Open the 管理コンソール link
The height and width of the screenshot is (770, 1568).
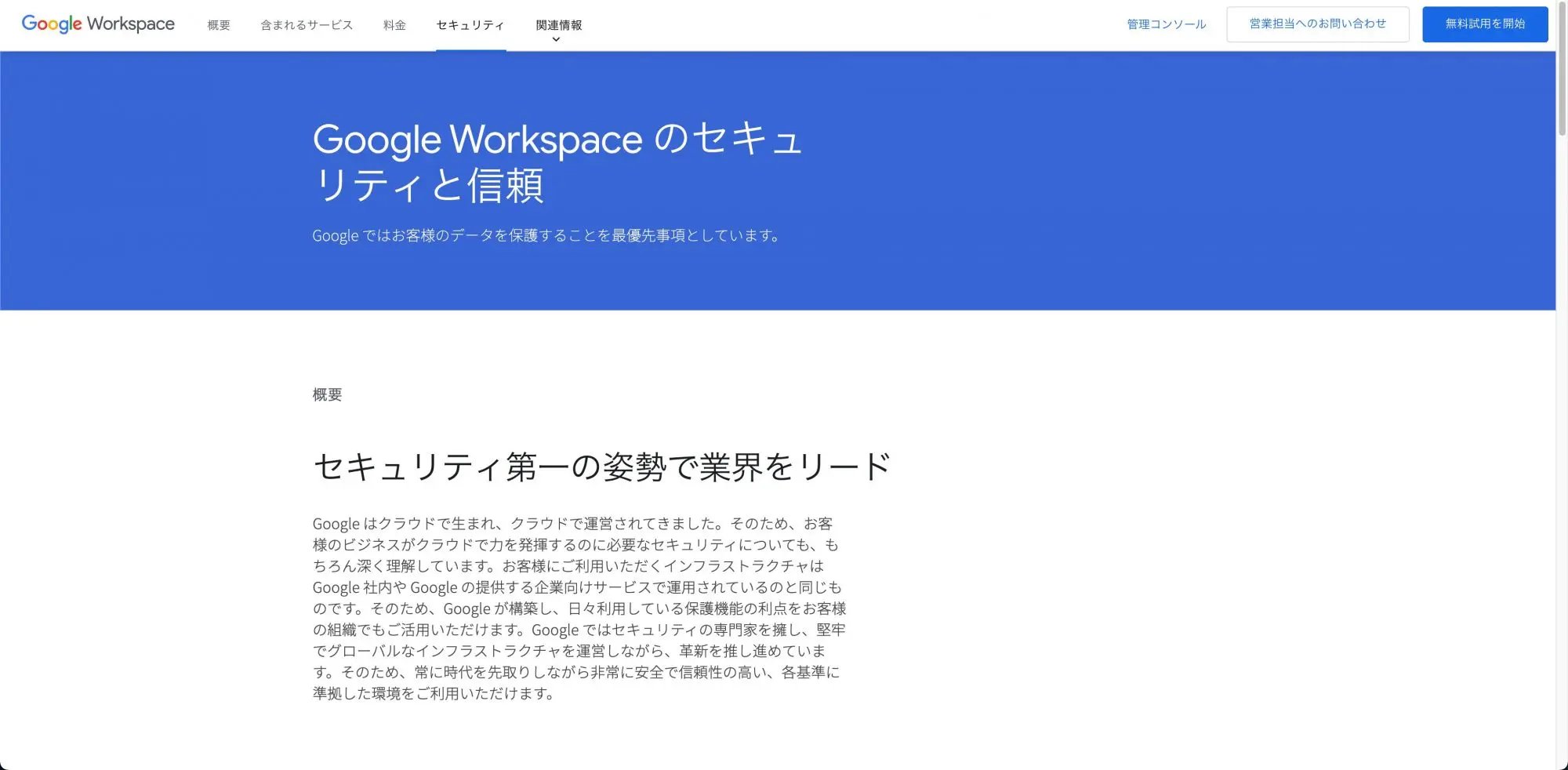tap(1167, 24)
